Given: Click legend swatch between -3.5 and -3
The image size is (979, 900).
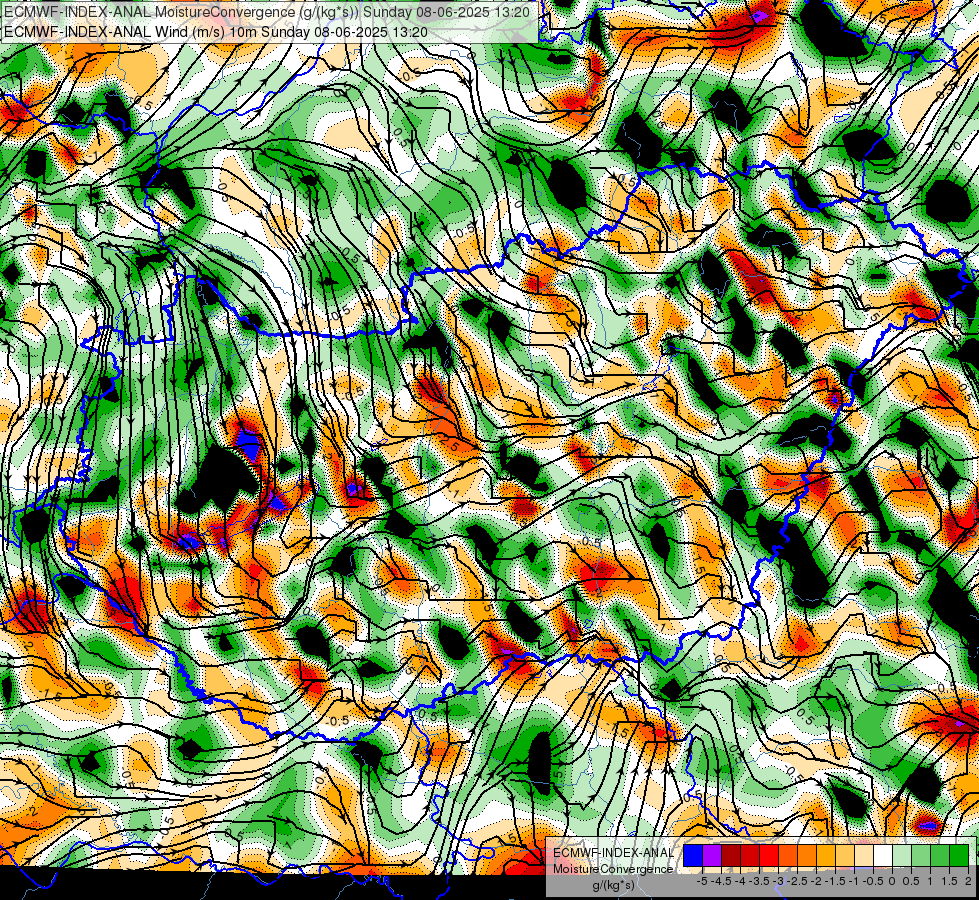Looking at the screenshot, I should pos(769,855).
